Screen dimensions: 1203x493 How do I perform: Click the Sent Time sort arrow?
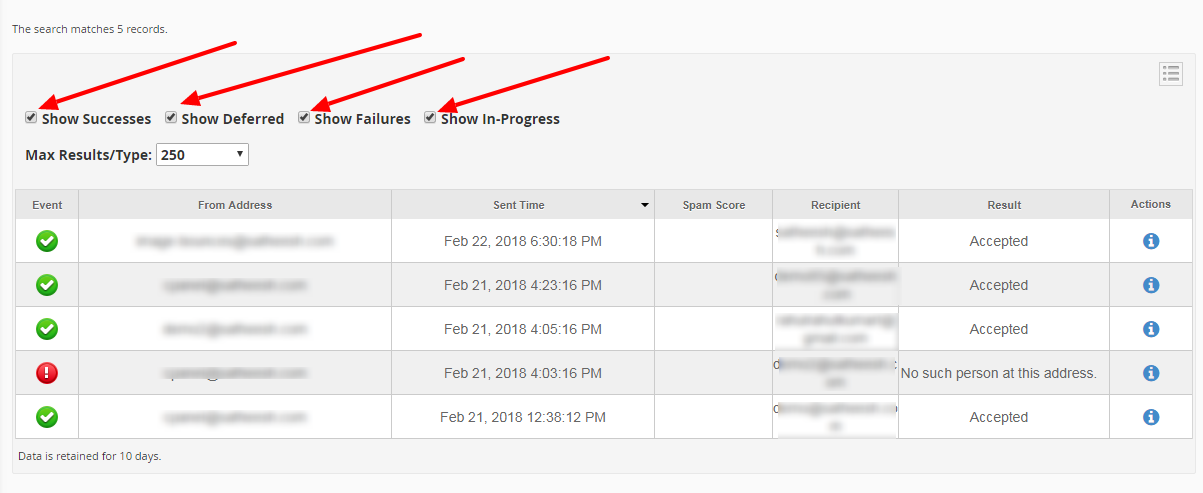click(645, 205)
